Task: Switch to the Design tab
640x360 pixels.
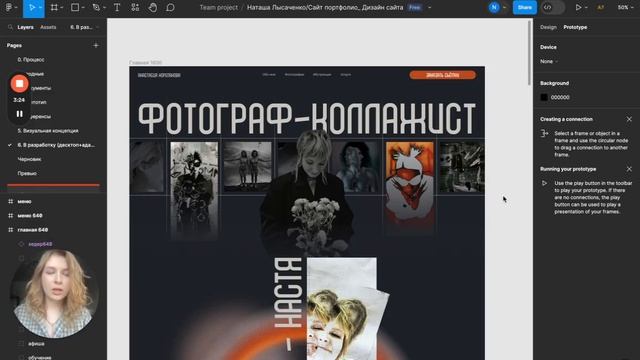Action: point(548,27)
